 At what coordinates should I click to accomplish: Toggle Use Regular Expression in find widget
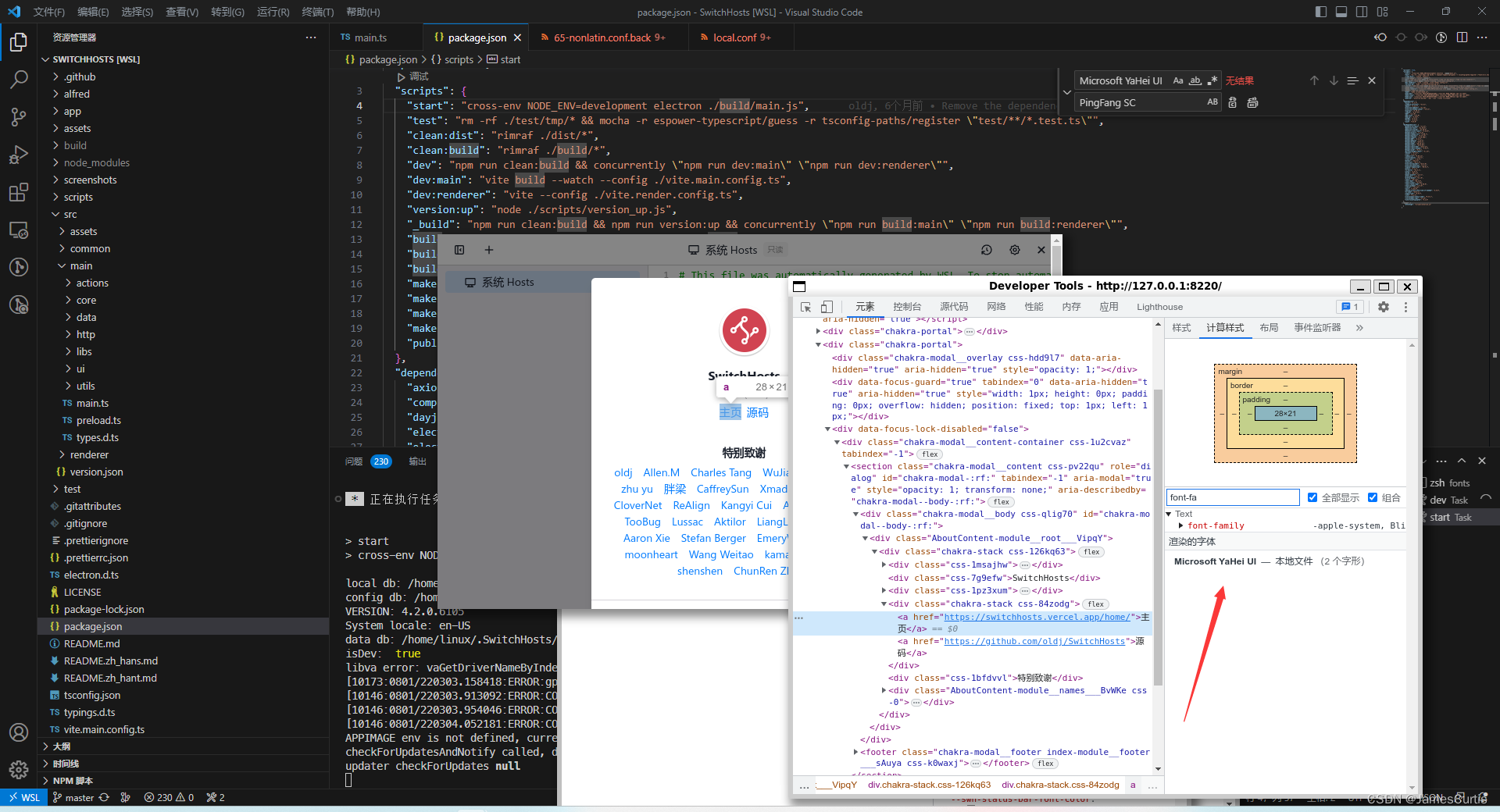[1212, 80]
